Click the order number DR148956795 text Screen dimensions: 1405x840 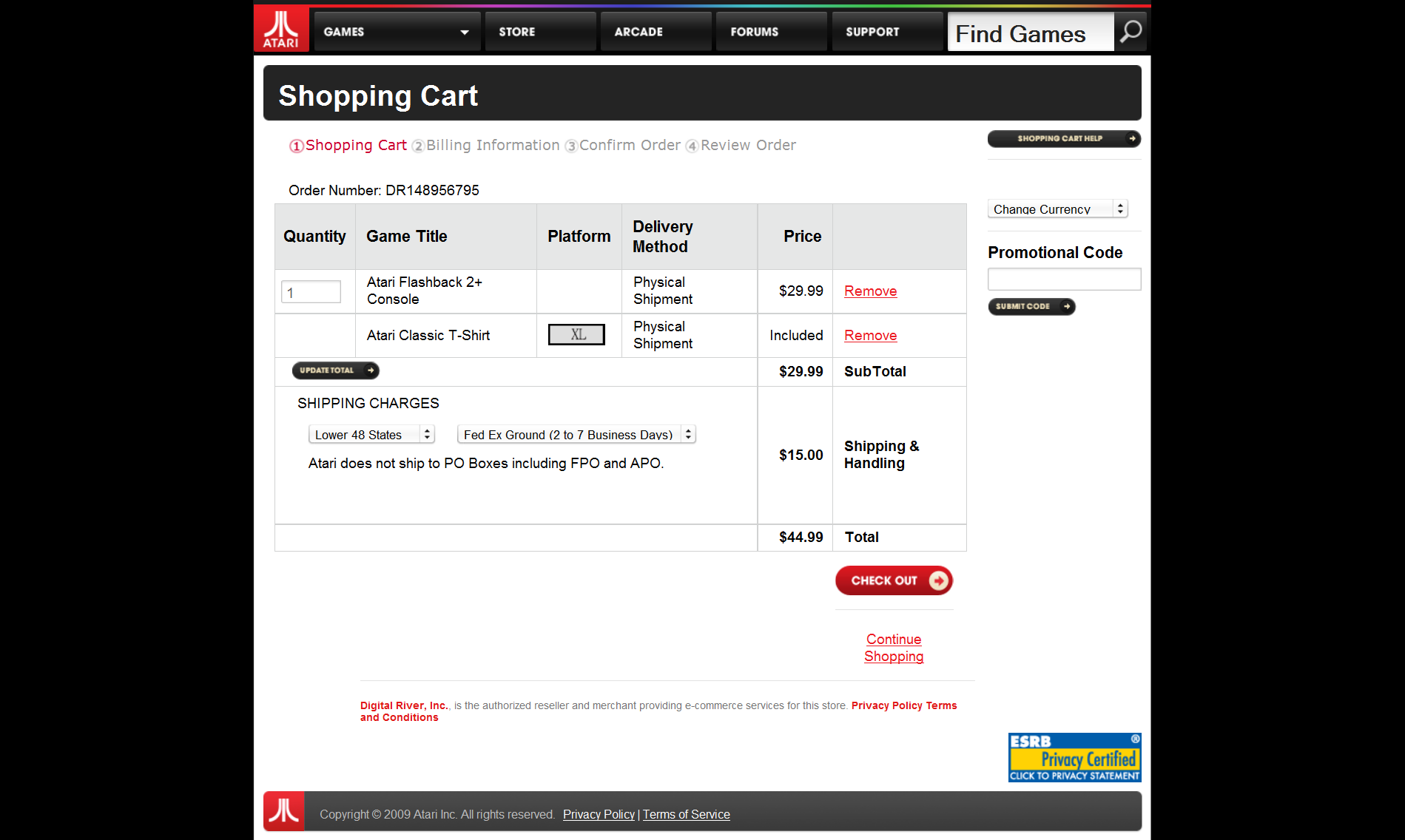coord(432,190)
